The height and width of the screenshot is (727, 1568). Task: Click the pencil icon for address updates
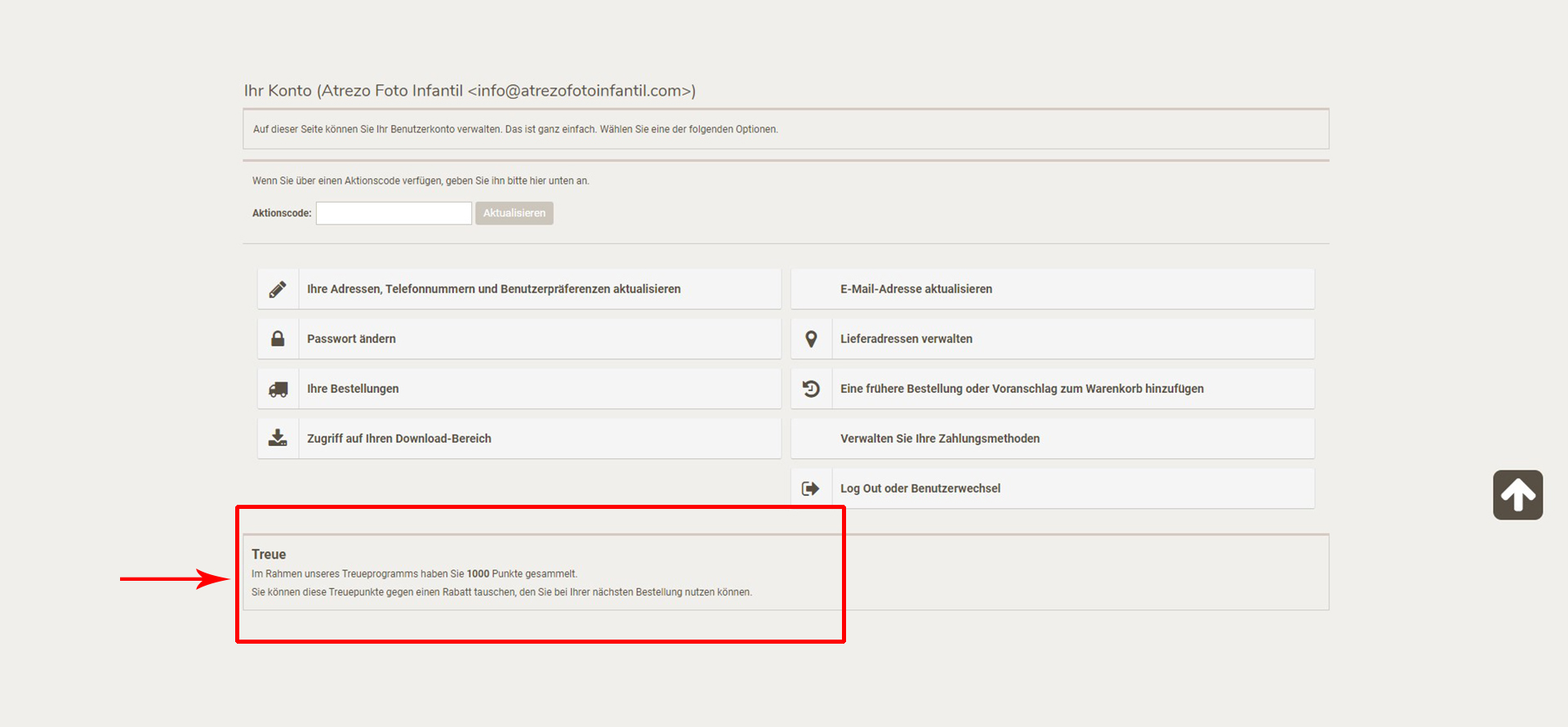278,289
